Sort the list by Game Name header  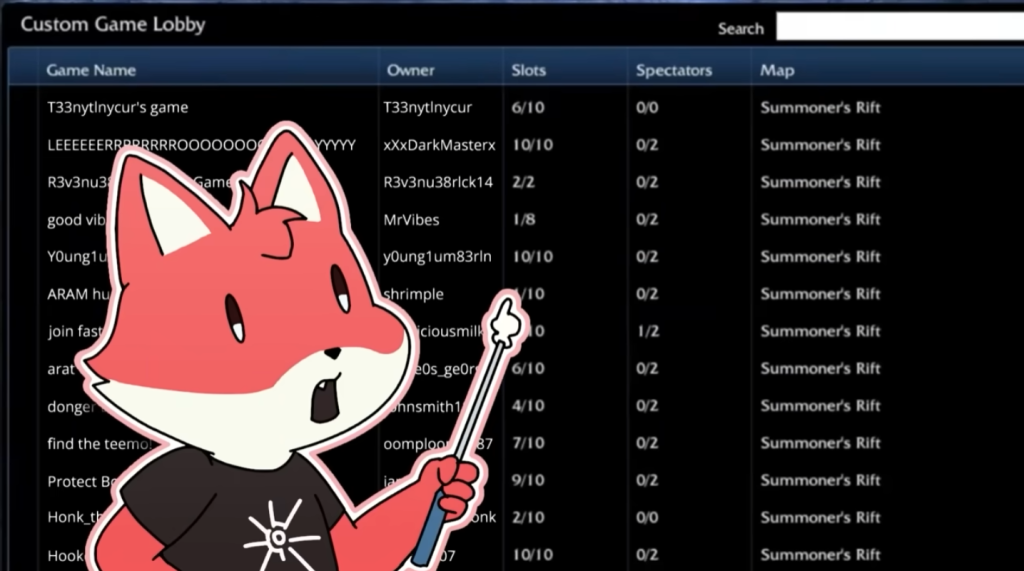[91, 70]
